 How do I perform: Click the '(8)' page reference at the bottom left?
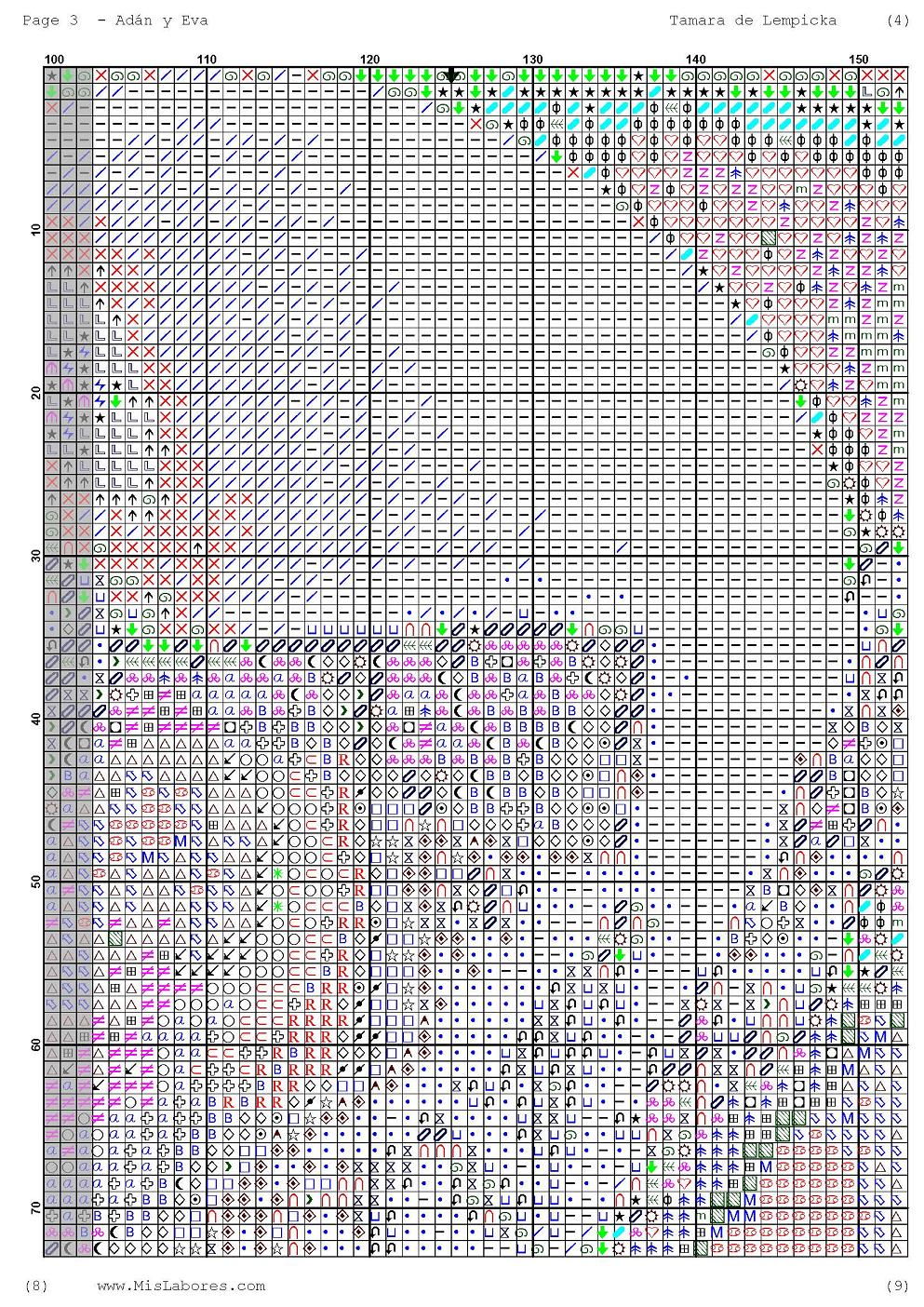tap(35, 1286)
